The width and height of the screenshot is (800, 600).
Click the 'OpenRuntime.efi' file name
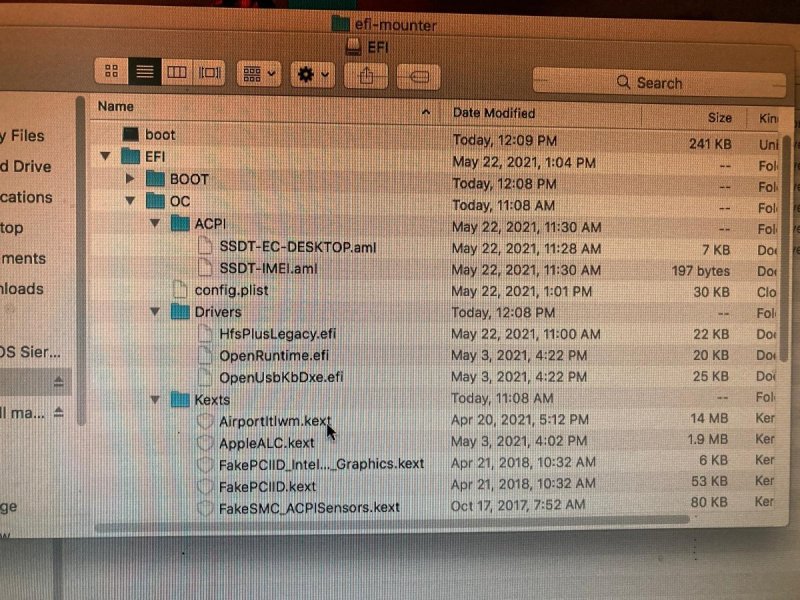click(274, 355)
